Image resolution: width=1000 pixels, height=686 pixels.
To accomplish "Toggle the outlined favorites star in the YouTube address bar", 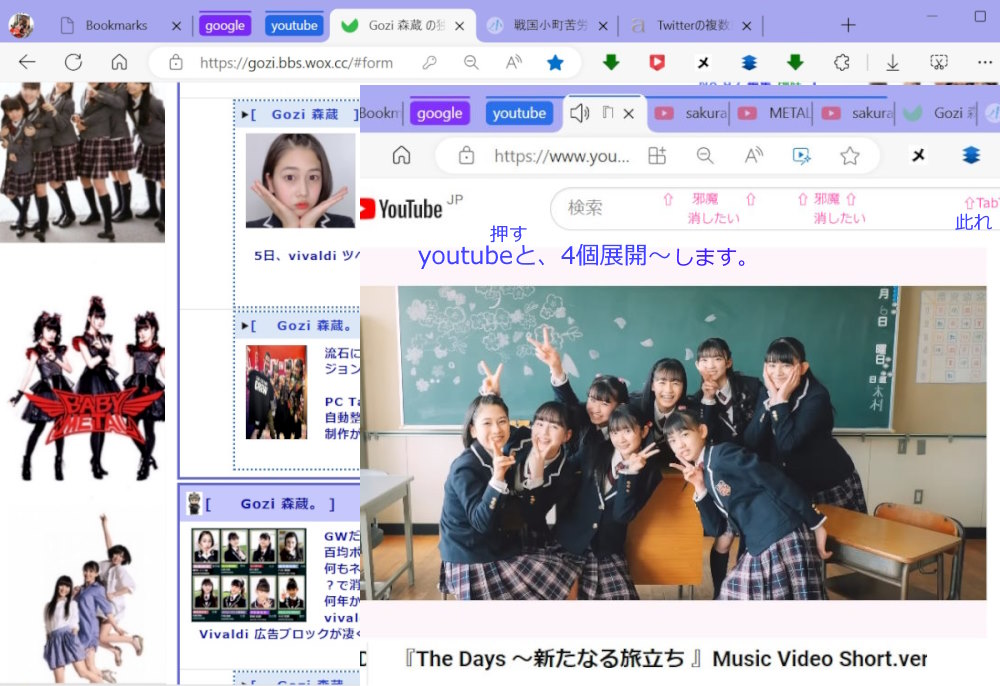I will point(850,155).
